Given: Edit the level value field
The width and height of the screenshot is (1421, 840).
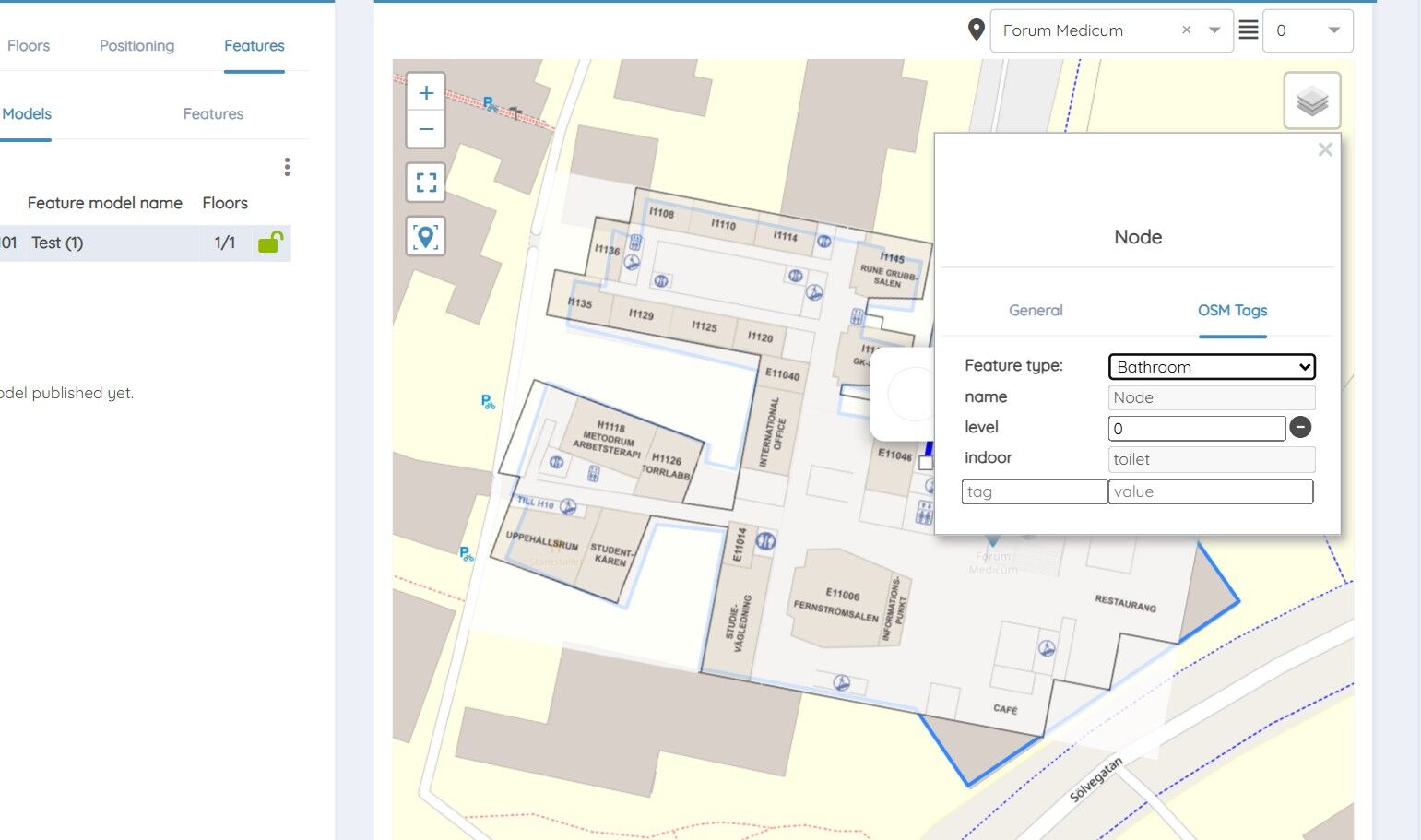Looking at the screenshot, I should pos(1197,428).
